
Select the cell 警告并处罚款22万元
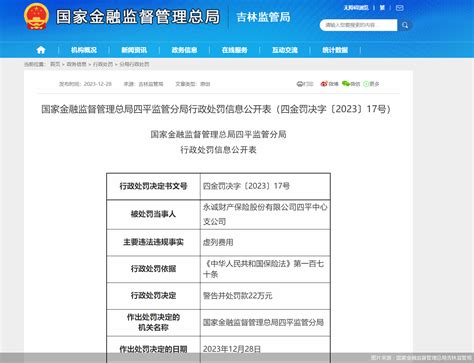pyautogui.click(x=265, y=296)
